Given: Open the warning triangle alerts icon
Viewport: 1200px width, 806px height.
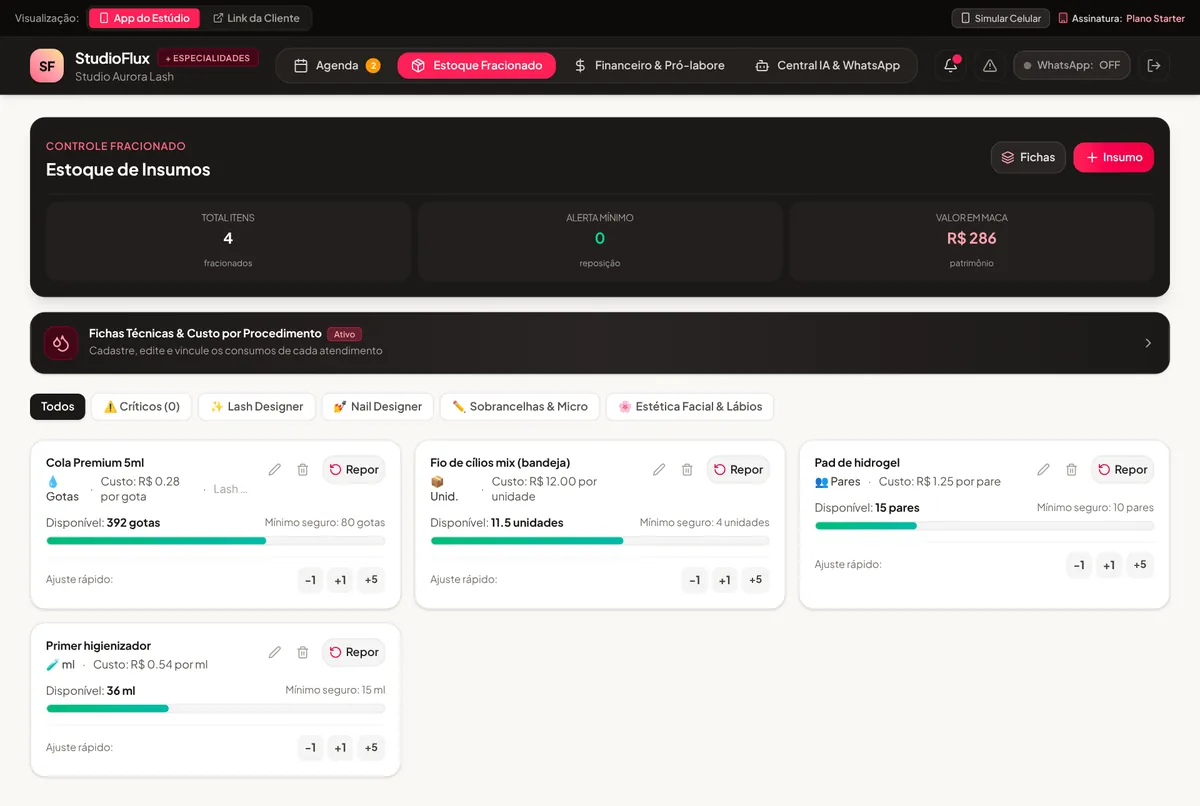Looking at the screenshot, I should tap(990, 65).
